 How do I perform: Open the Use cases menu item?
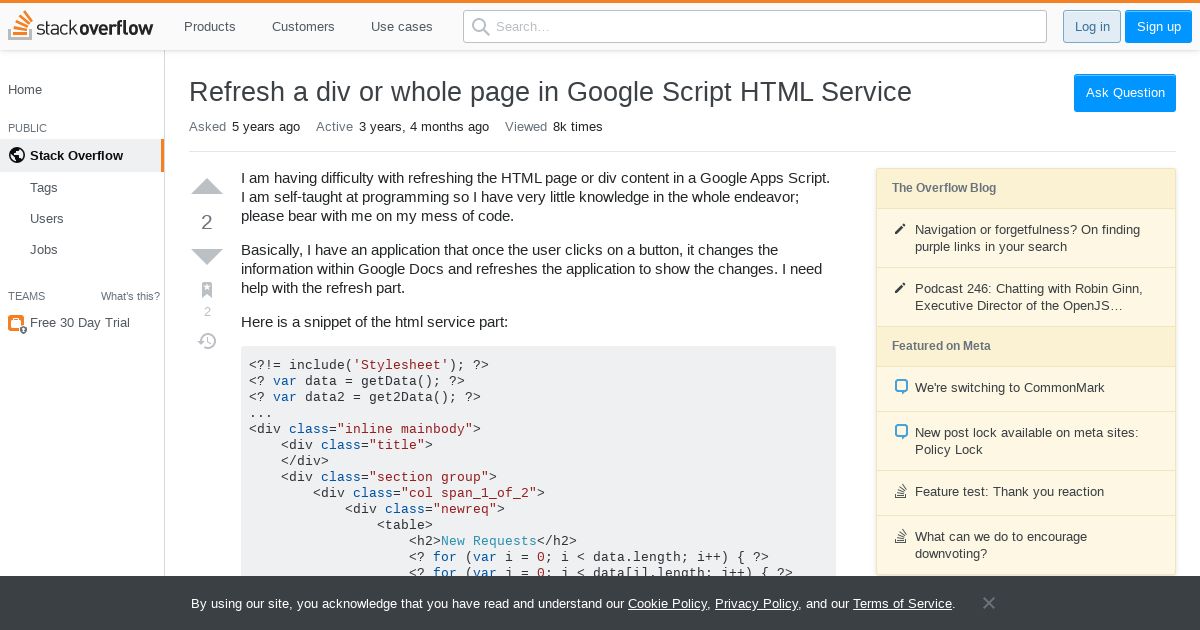pyautogui.click(x=402, y=26)
